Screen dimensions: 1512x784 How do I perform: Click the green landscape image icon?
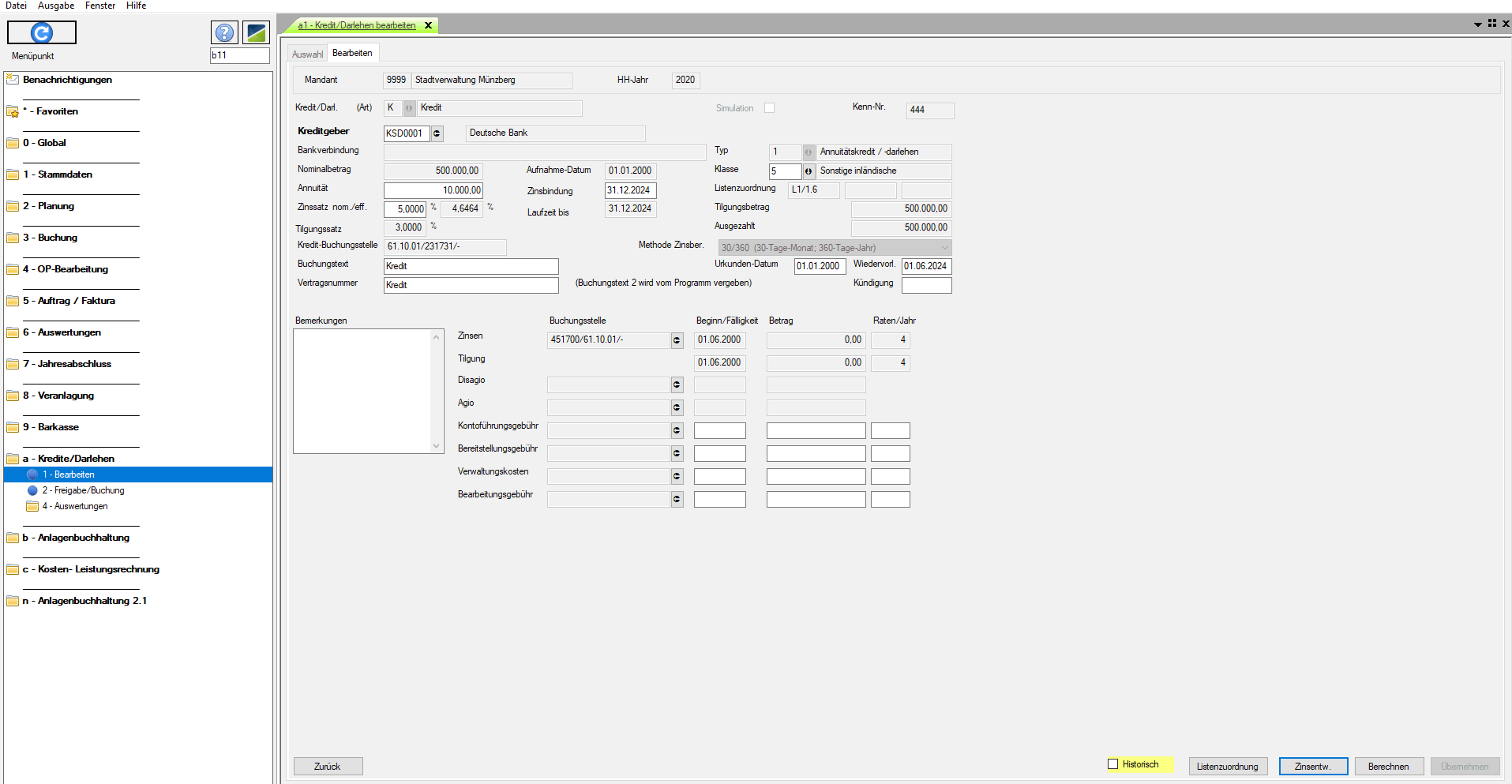tap(256, 32)
